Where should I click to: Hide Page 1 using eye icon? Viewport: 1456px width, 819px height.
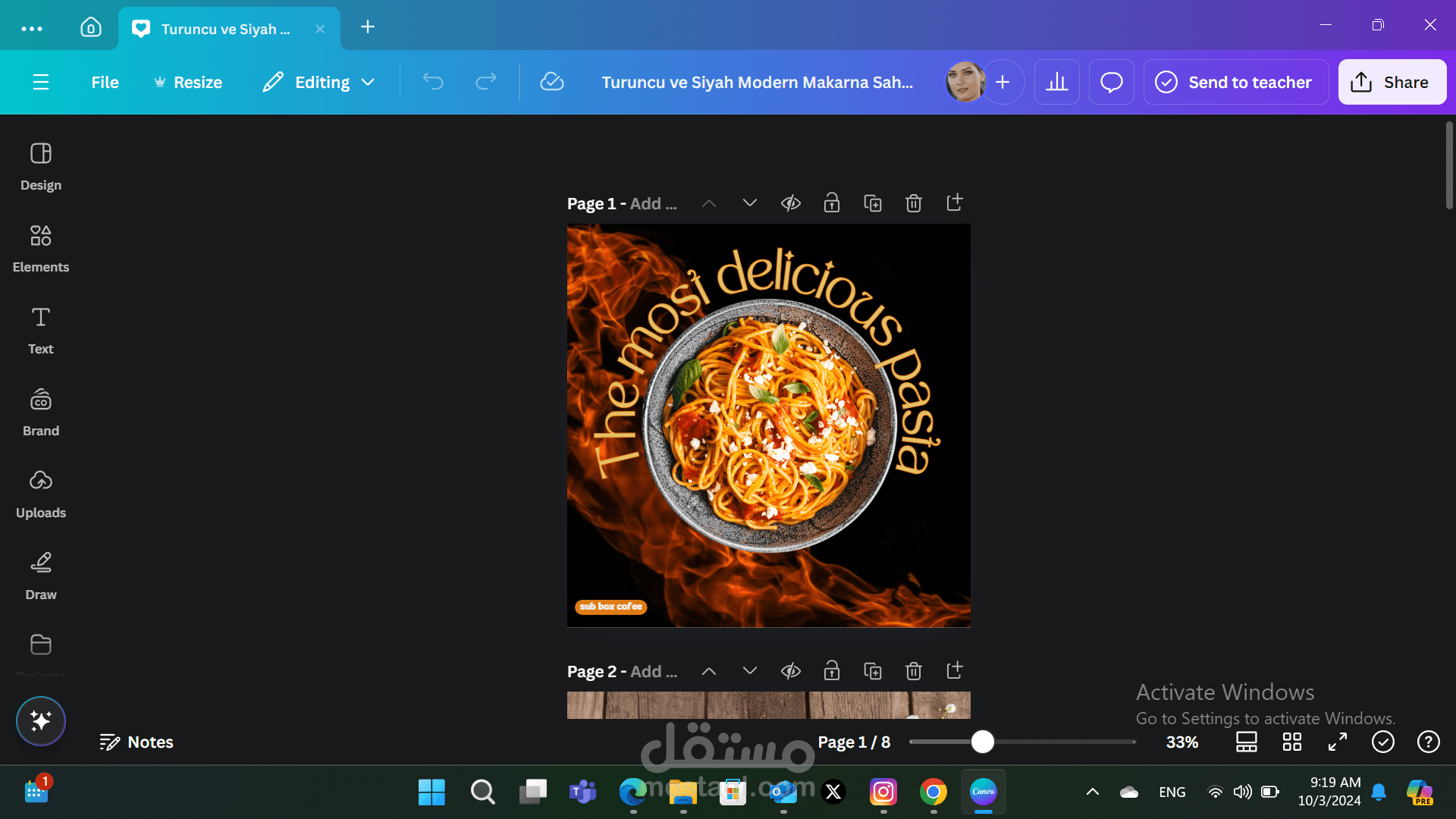[x=791, y=203]
